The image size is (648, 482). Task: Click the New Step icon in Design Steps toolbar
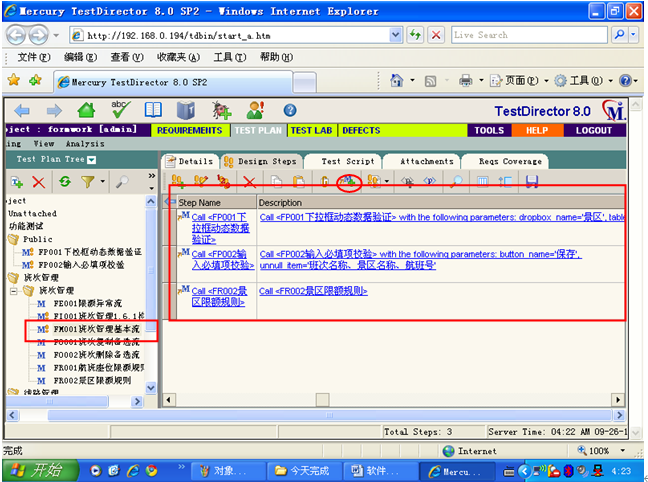coord(178,181)
